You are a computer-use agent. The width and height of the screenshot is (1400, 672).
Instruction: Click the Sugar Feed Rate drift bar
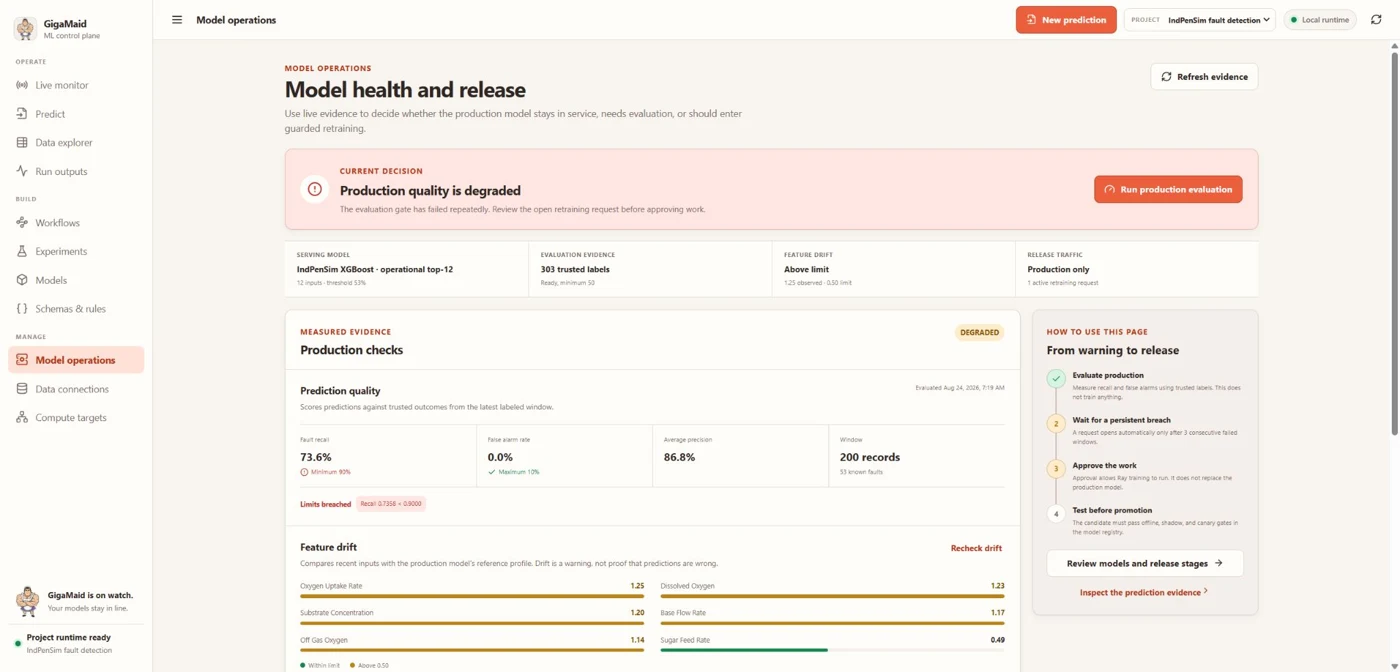[832, 650]
